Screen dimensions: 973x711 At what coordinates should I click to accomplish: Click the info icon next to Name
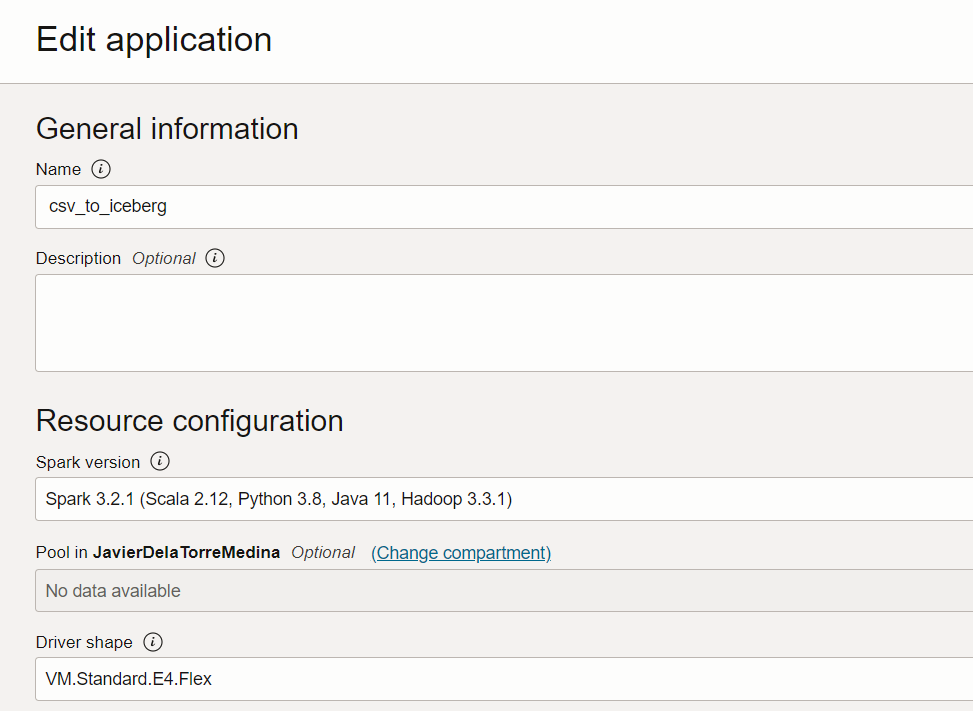(x=101, y=169)
